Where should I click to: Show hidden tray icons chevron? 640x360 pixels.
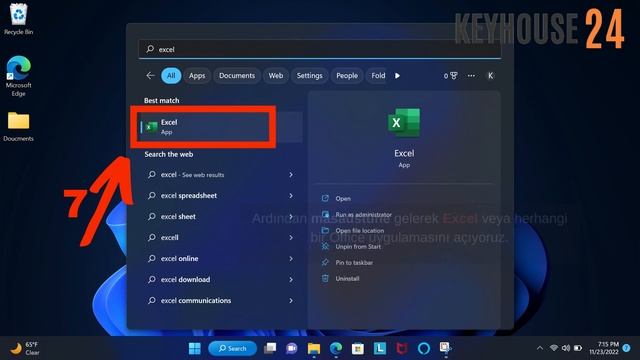[540, 348]
